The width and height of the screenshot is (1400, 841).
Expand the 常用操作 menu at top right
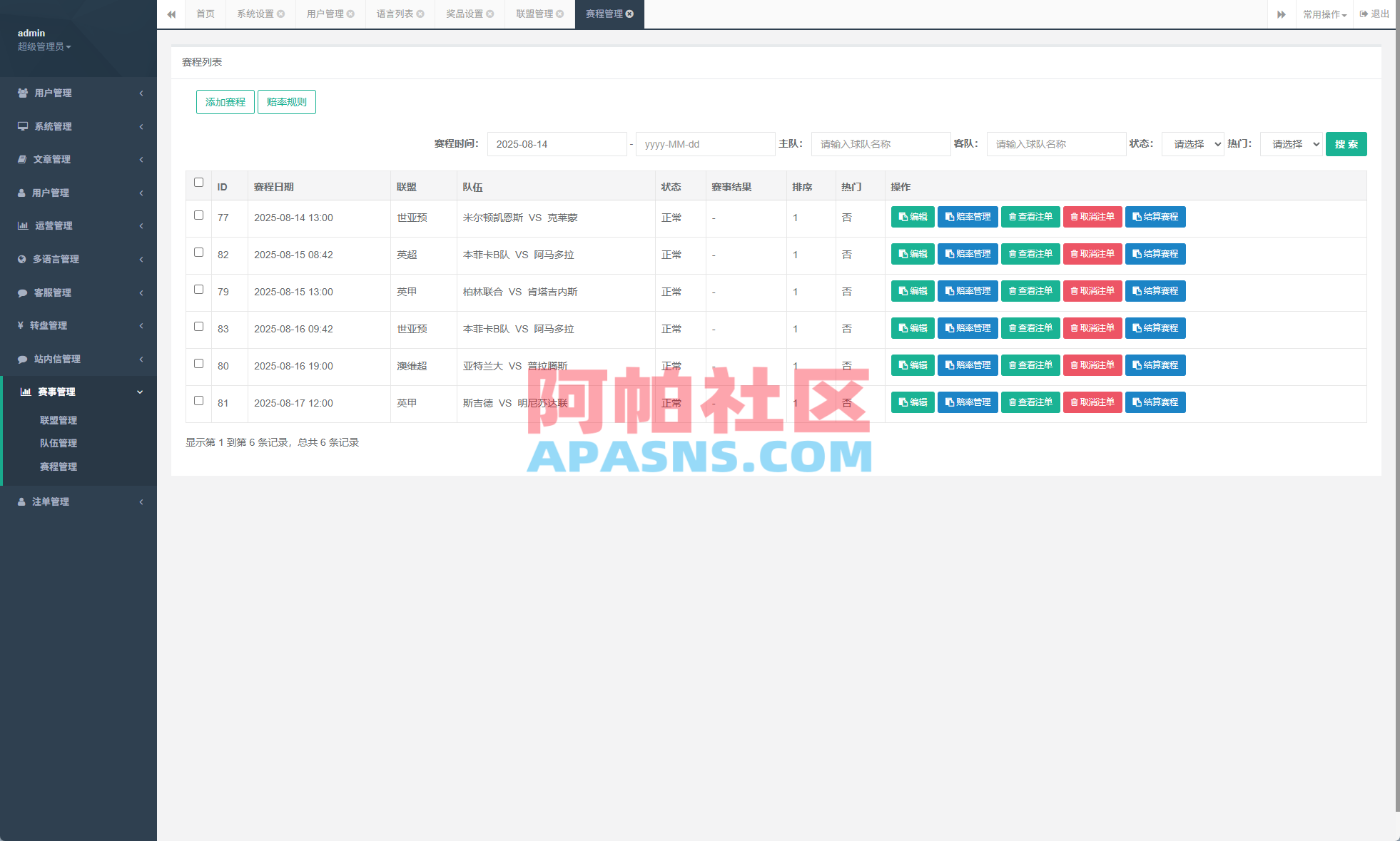[1324, 14]
